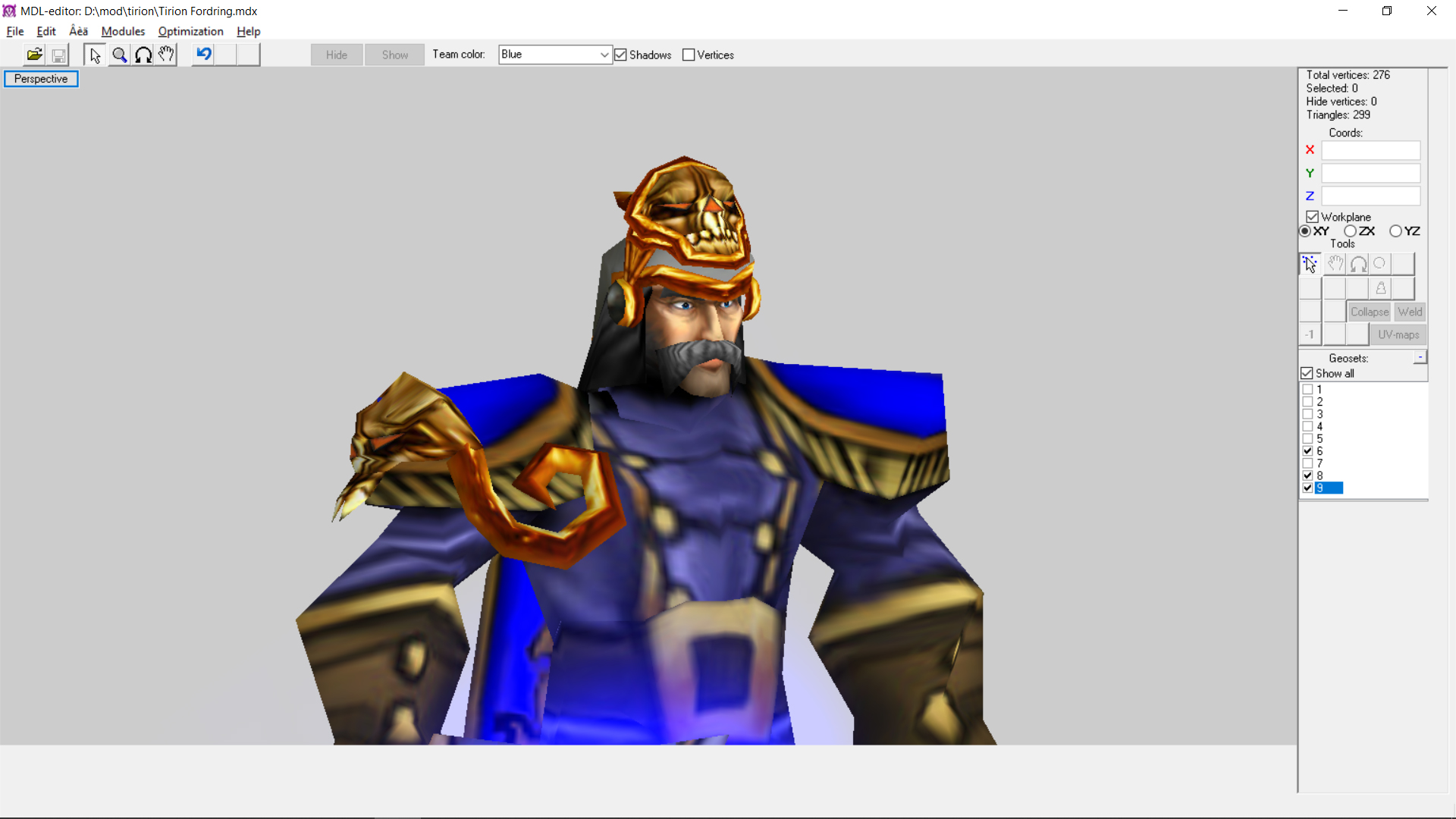Select the arrow pointer tool in the top toolbar

point(95,55)
